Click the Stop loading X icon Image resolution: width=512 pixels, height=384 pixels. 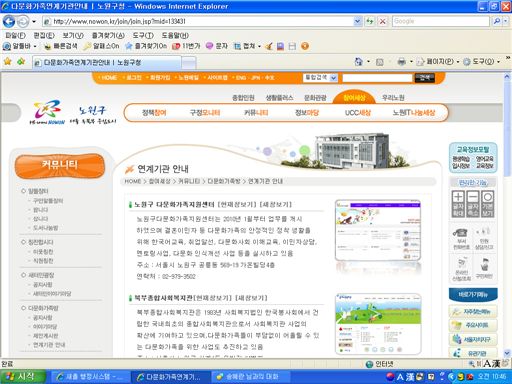coord(383,22)
